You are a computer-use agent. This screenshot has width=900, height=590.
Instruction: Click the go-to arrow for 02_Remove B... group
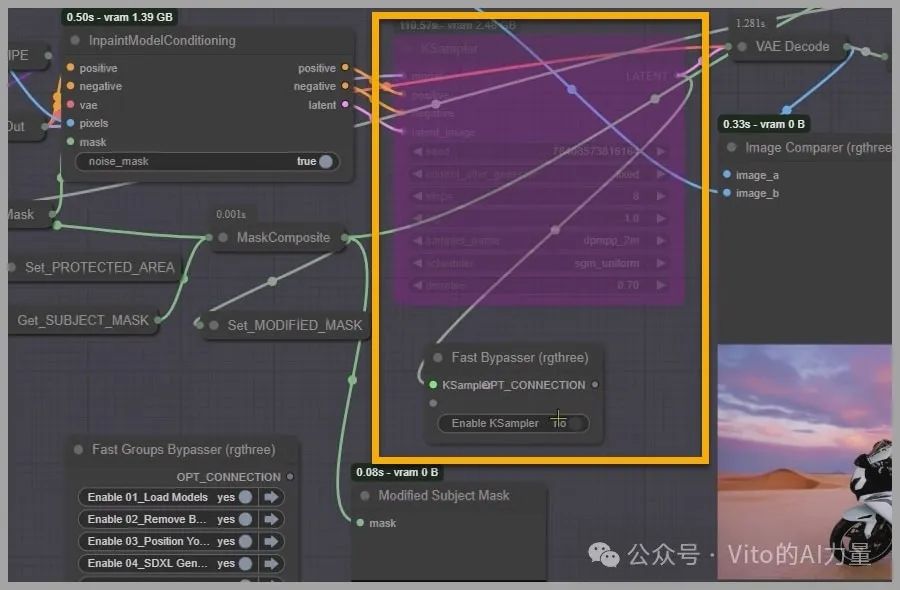tap(271, 519)
